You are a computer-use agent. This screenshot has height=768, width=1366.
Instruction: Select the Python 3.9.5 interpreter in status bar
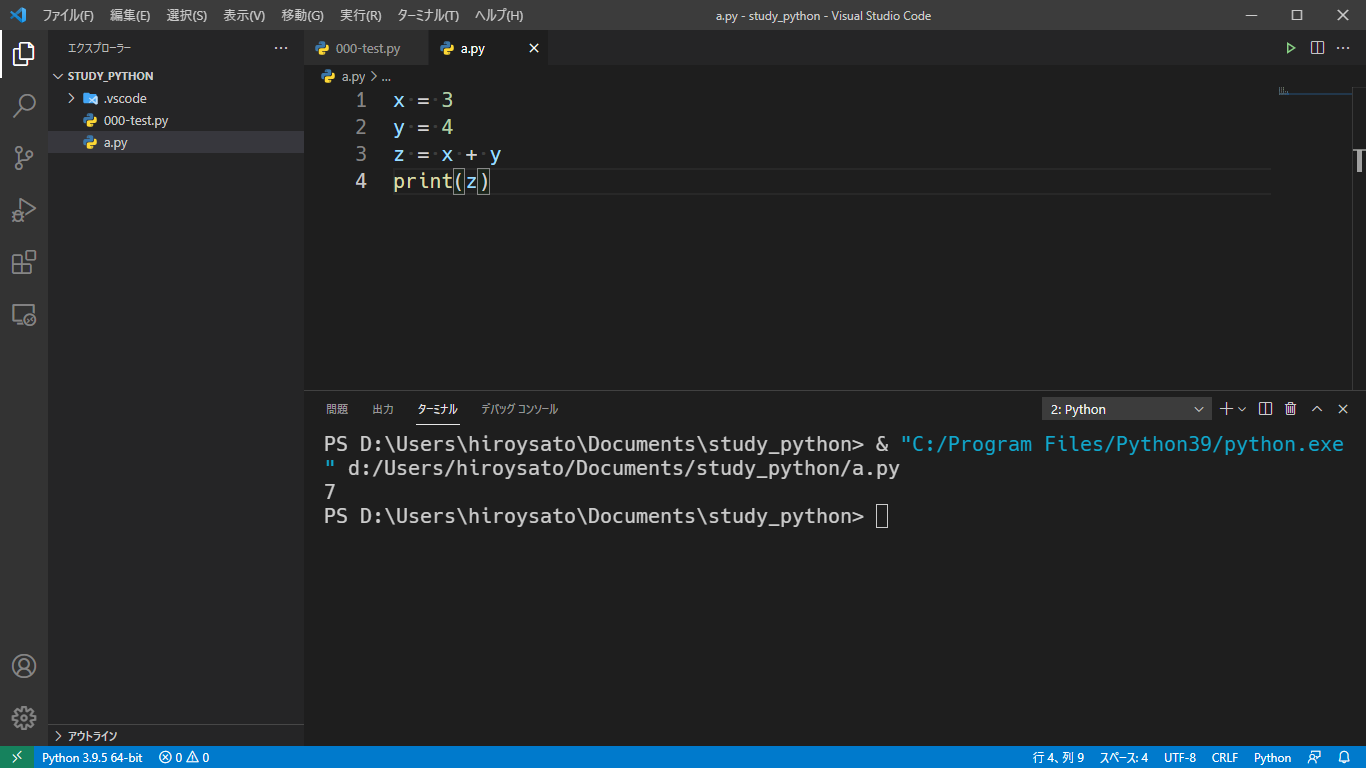92,757
